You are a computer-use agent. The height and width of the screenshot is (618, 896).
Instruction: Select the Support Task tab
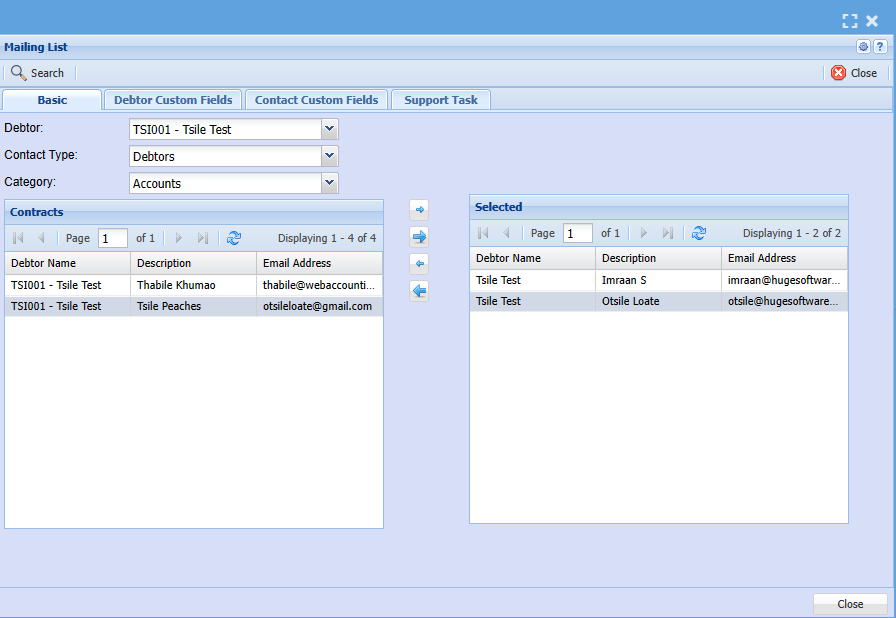(x=440, y=100)
